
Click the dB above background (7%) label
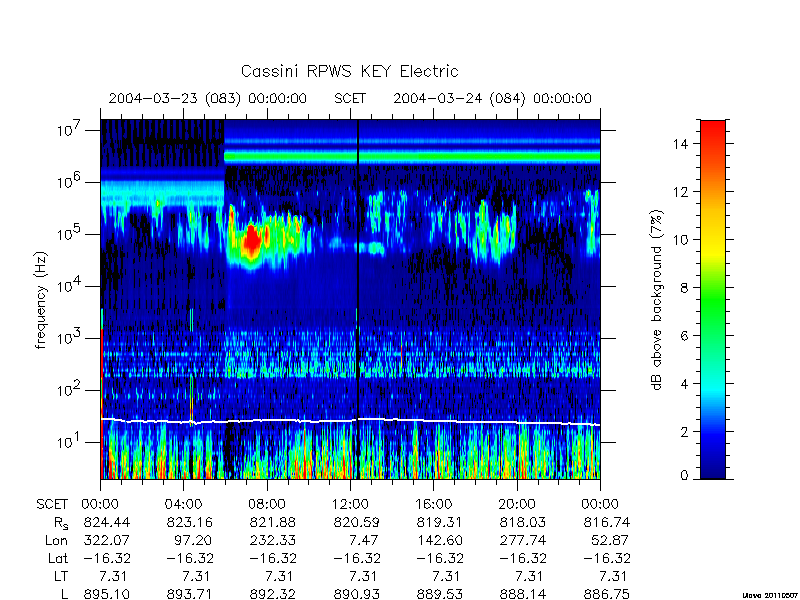[658, 300]
